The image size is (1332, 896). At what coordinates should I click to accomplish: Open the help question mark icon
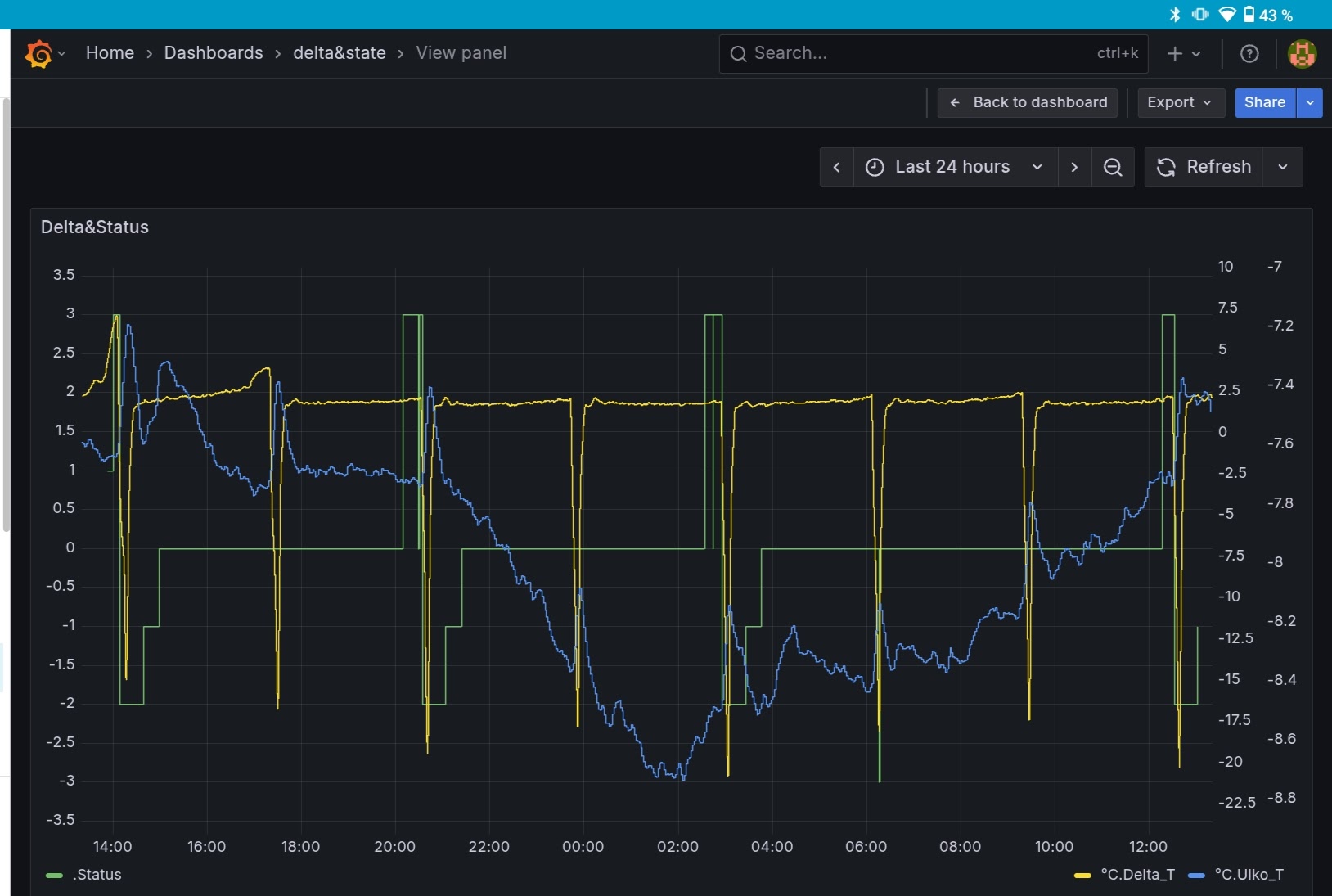1249,54
